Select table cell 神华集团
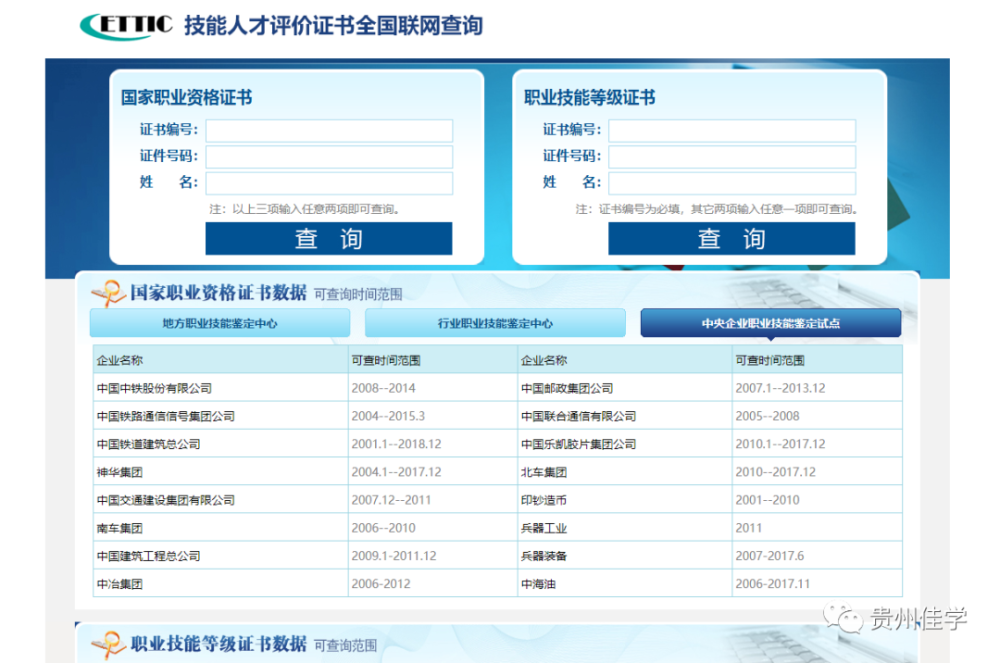Image resolution: width=1000 pixels, height=663 pixels. click(x=221, y=472)
